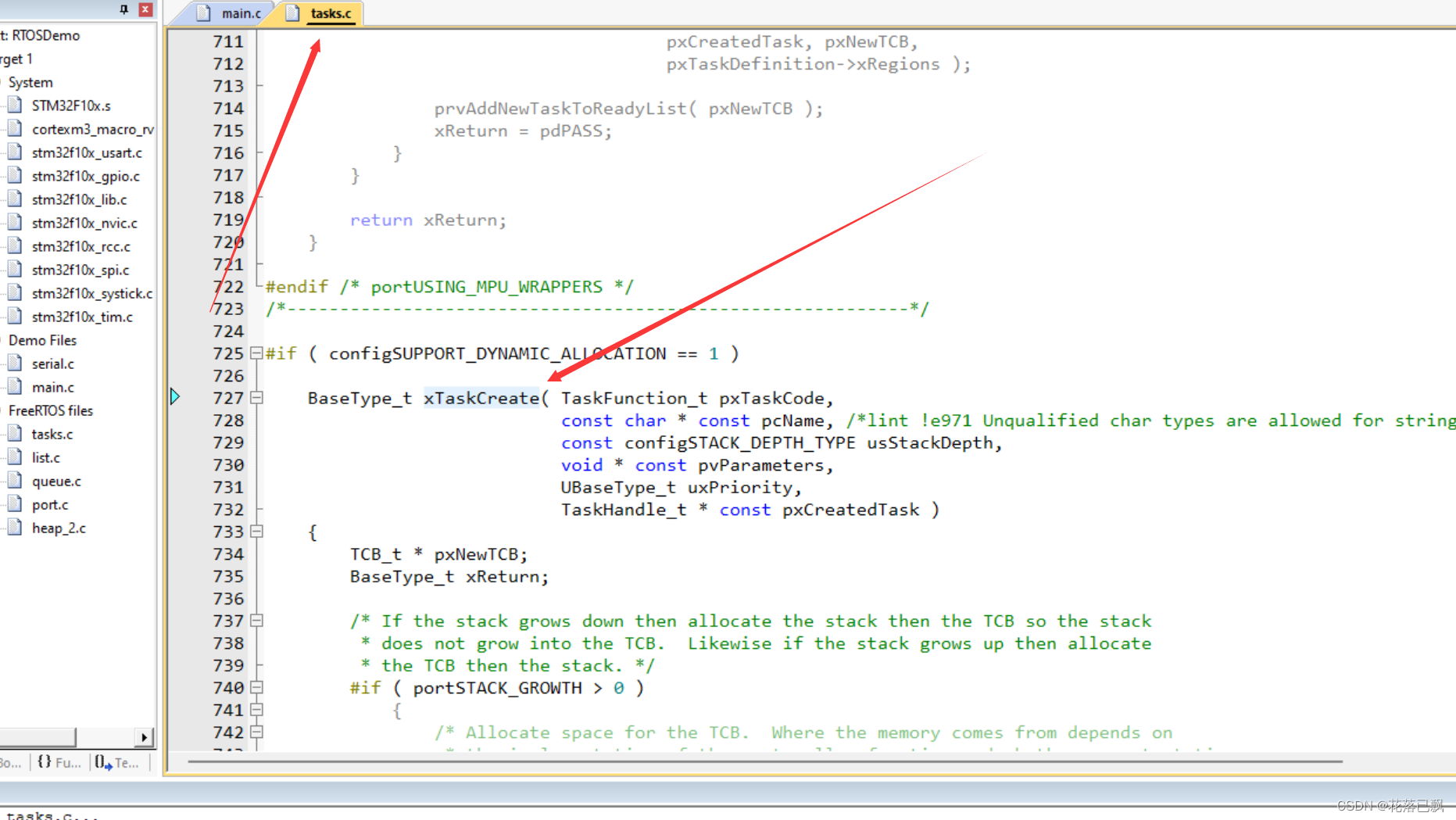Open the Templates tab at panel bottom
The width and height of the screenshot is (1456, 820).
pyautogui.click(x=117, y=762)
